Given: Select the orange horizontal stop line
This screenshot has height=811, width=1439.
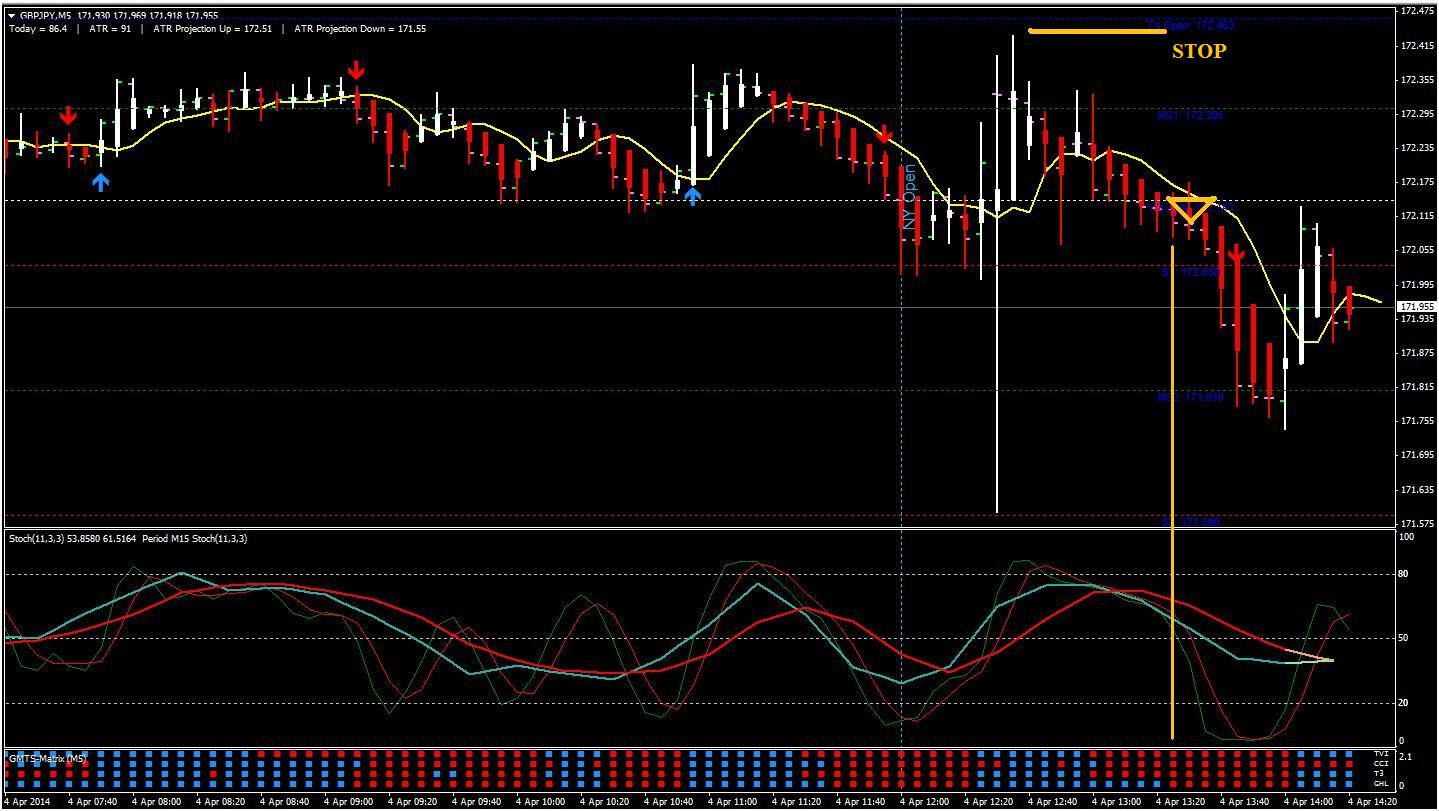Looking at the screenshot, I should 1097,31.
